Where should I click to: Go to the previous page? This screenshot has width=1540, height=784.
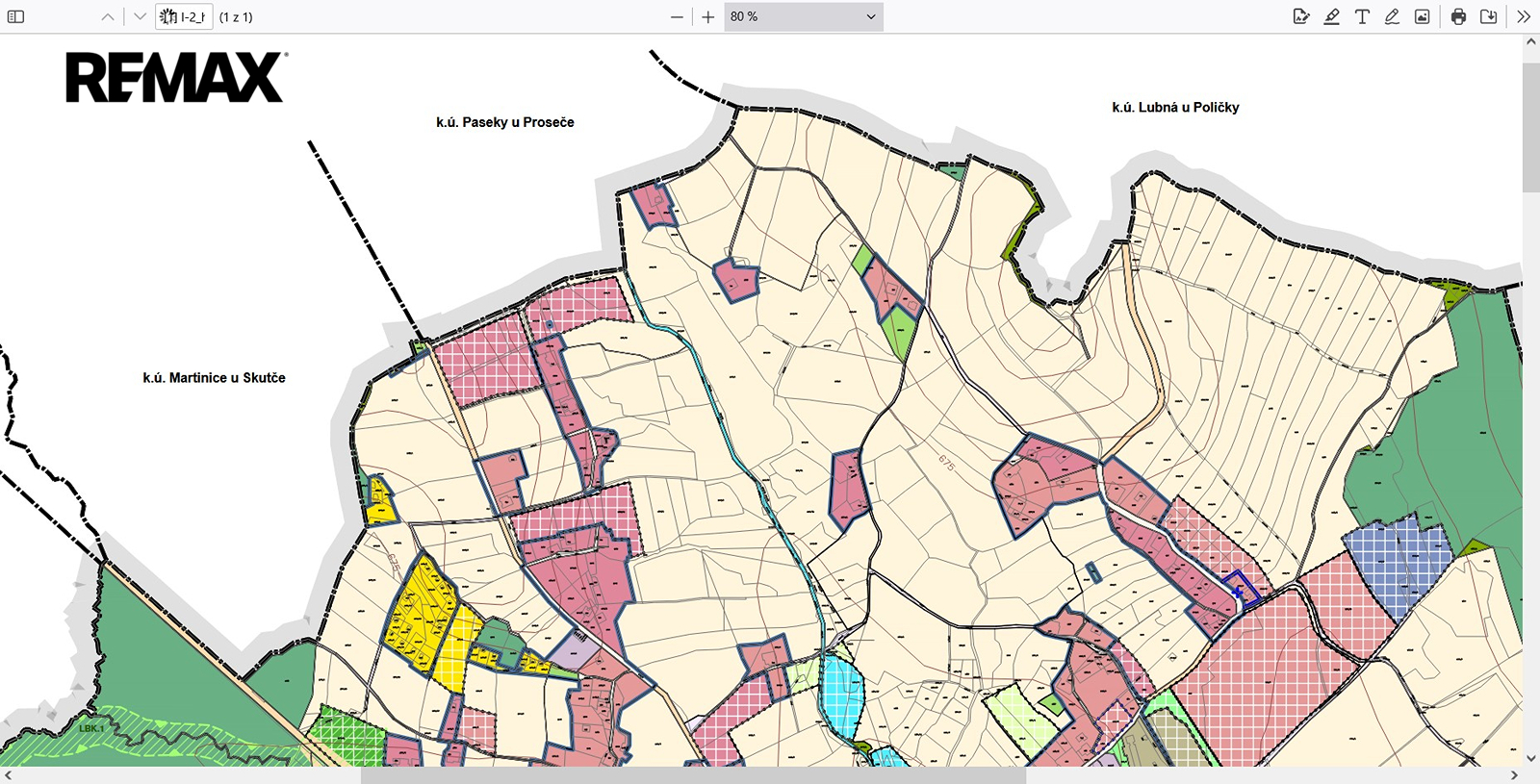[x=108, y=16]
